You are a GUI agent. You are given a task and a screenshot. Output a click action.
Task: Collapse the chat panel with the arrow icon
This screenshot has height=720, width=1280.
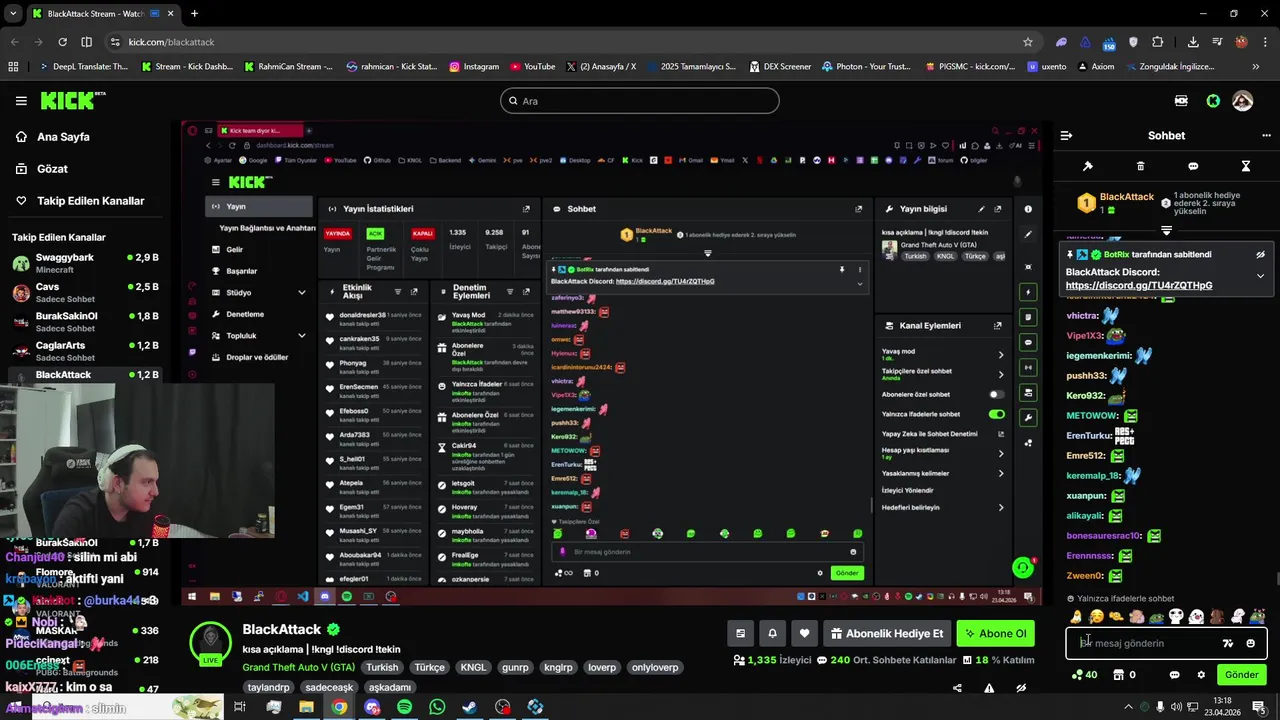click(x=1066, y=136)
